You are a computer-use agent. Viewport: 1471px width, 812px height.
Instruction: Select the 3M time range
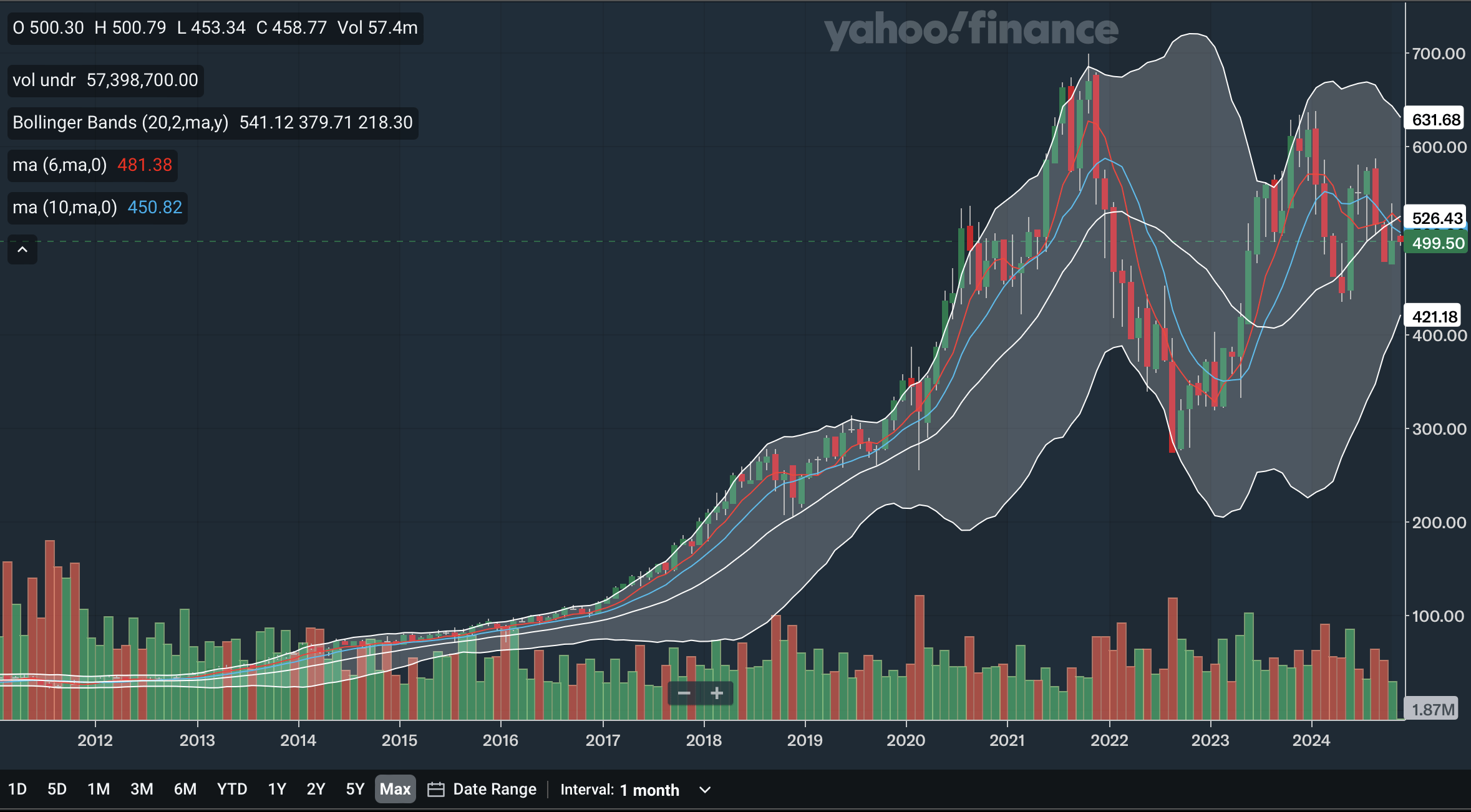[x=142, y=790]
